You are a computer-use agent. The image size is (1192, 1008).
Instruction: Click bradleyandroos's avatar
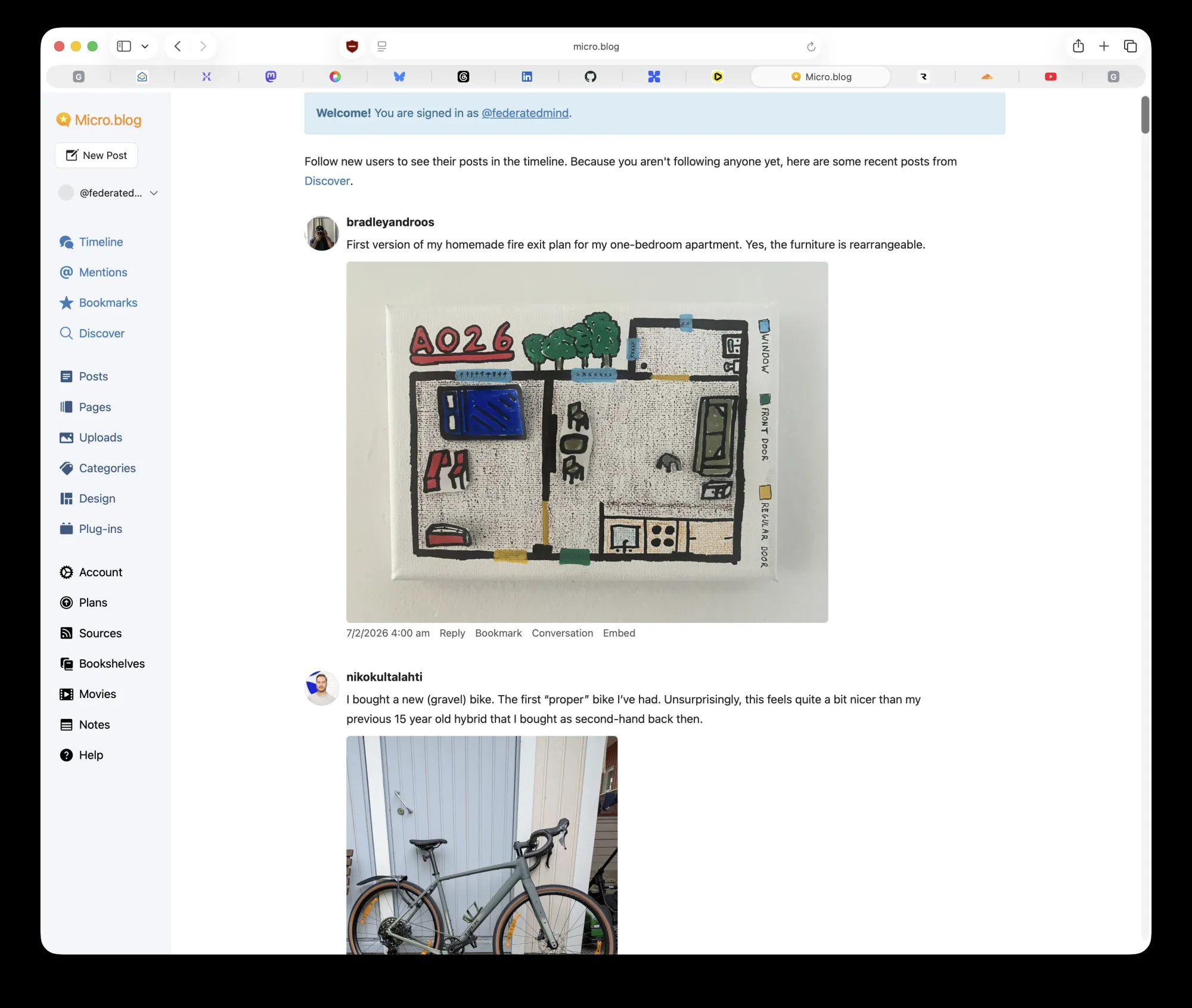(322, 234)
